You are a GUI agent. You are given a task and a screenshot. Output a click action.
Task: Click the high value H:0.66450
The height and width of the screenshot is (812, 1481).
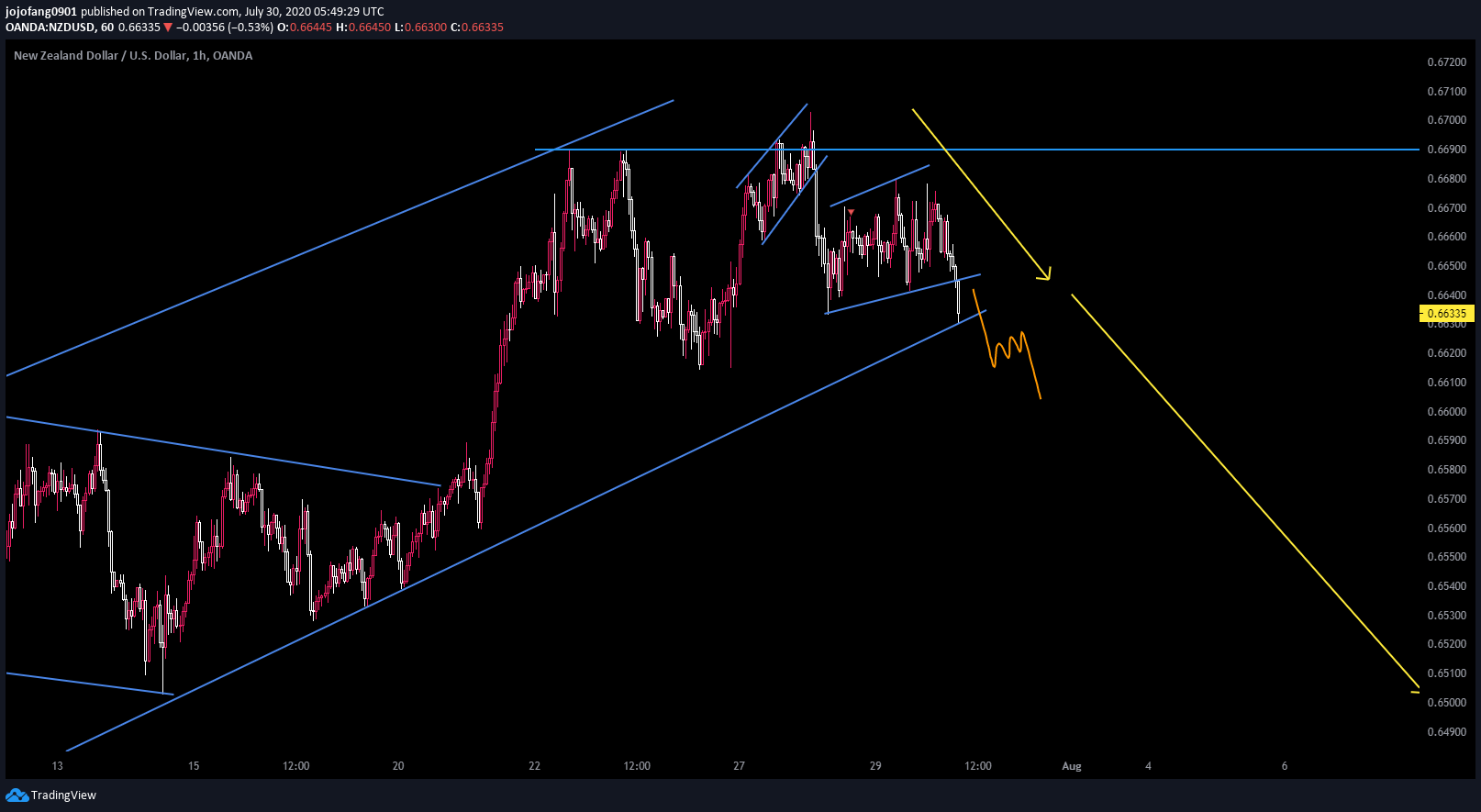[363, 28]
